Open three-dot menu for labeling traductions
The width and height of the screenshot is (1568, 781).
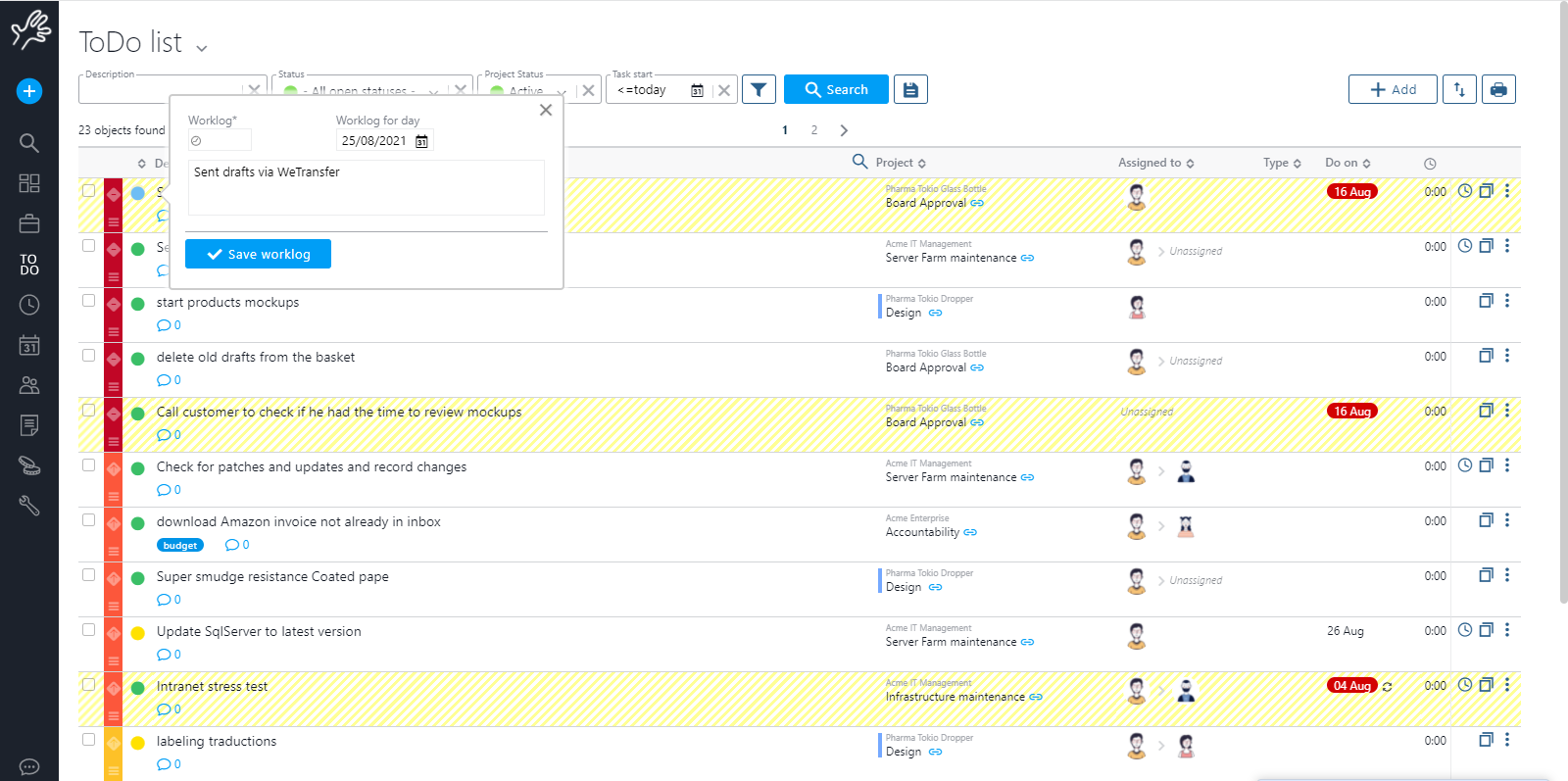click(x=1507, y=740)
